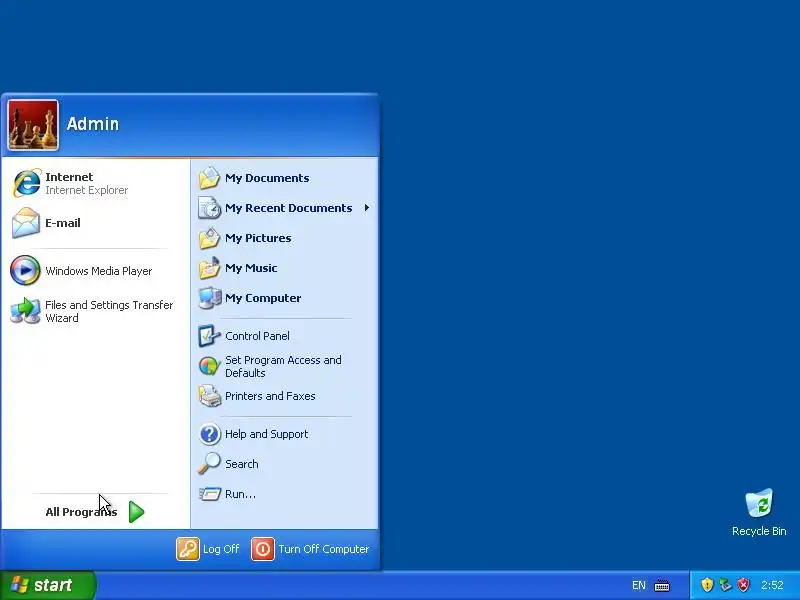Click the red shield alert tray icon

[x=743, y=585]
